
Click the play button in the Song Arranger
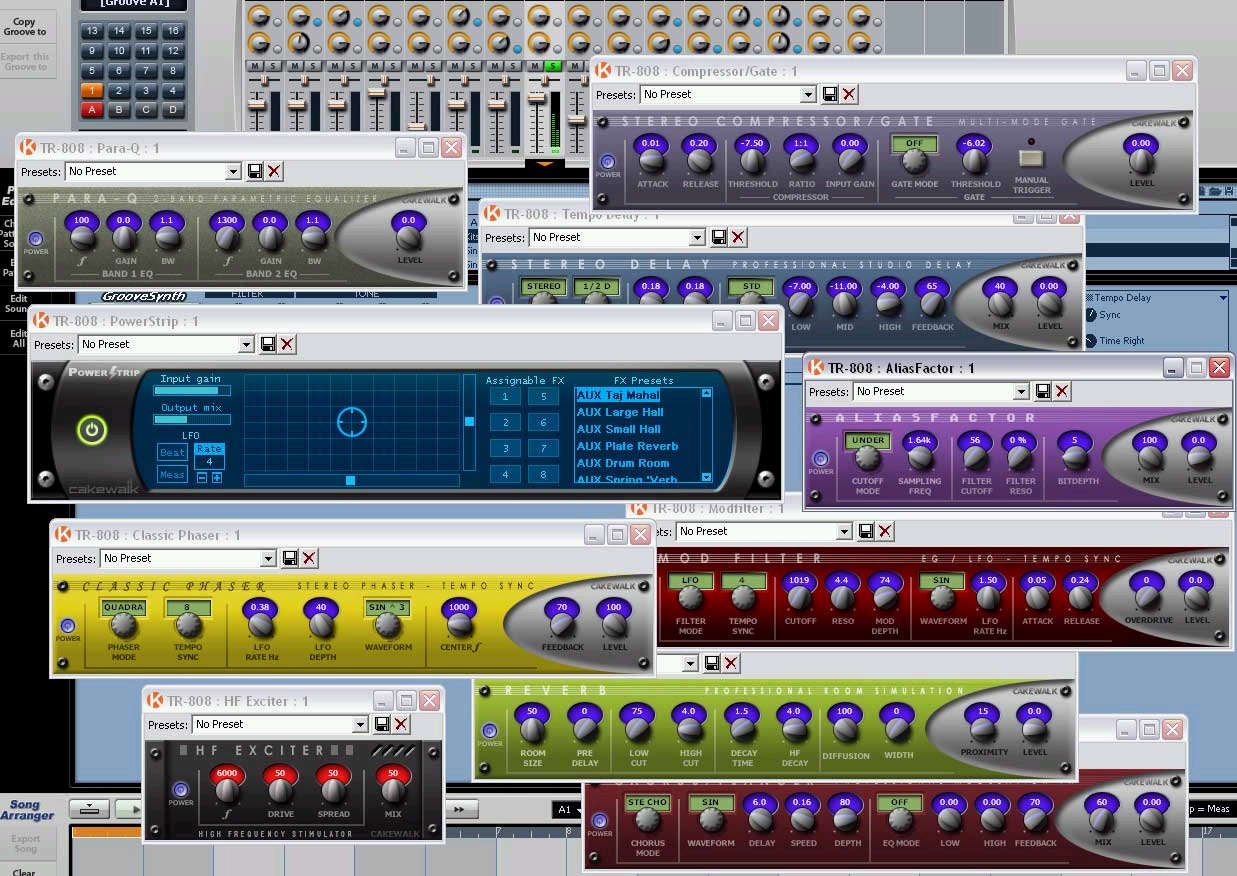pos(128,809)
